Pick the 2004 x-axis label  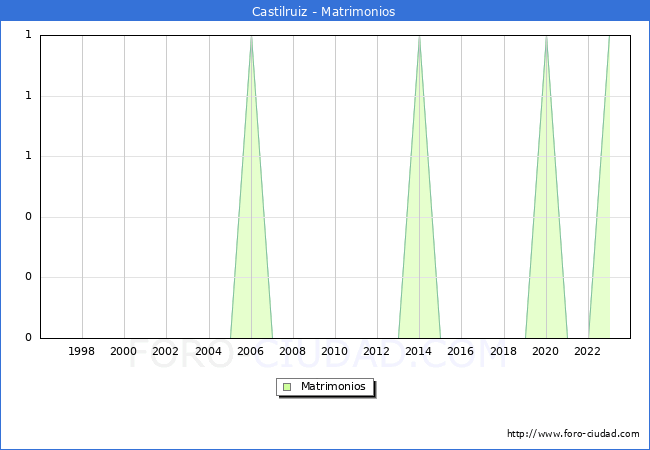click(x=208, y=351)
